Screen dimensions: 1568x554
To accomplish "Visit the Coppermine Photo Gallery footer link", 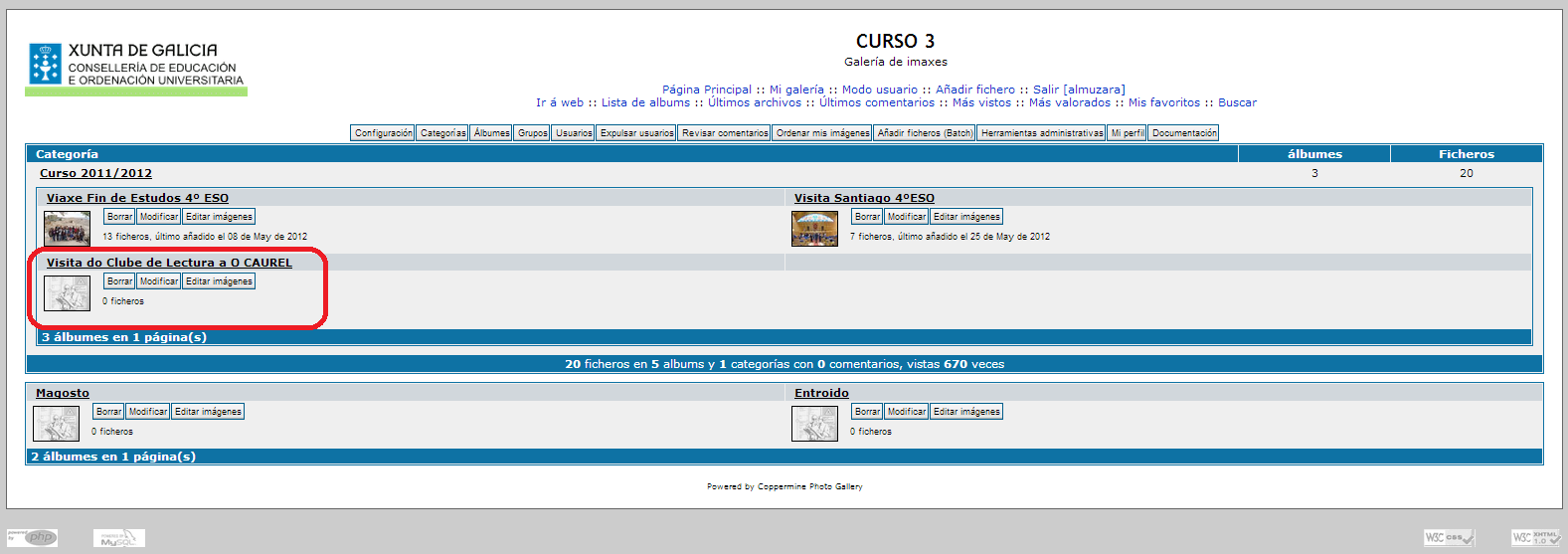I will [x=809, y=487].
